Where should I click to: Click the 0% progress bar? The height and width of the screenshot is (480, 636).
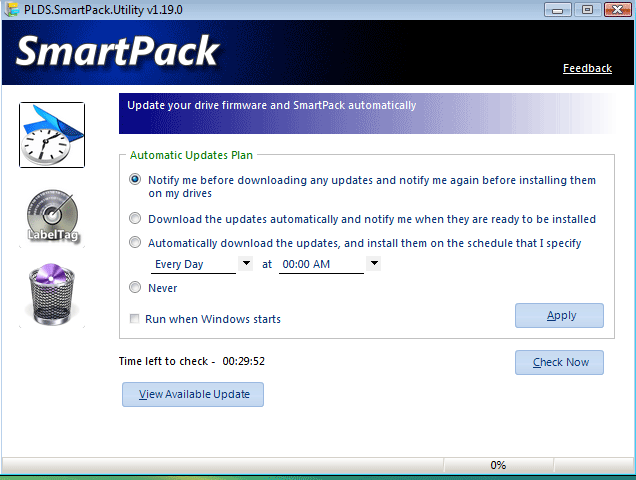pos(498,465)
